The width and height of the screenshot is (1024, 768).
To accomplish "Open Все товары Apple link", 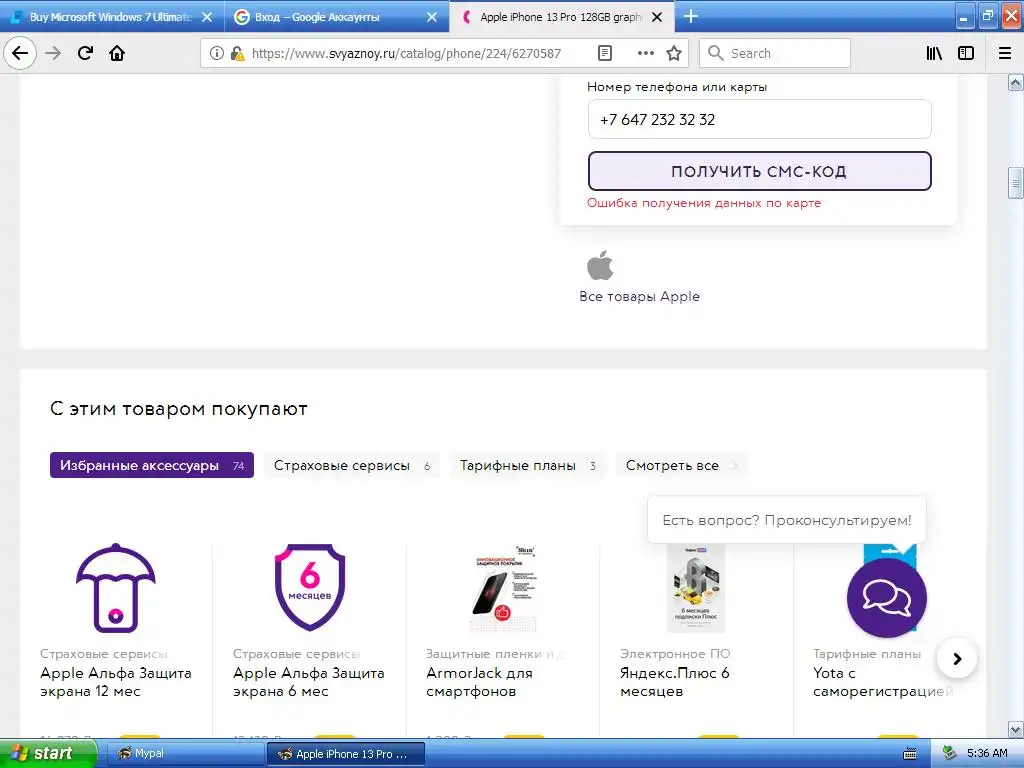I will 639,296.
